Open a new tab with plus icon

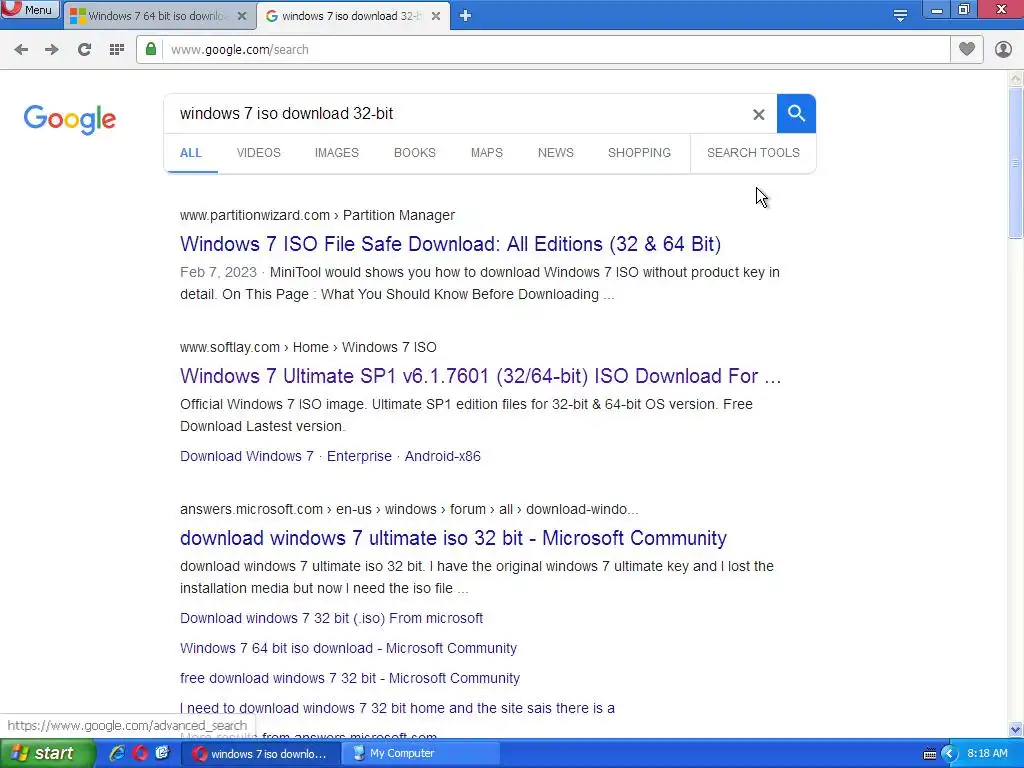tap(465, 16)
